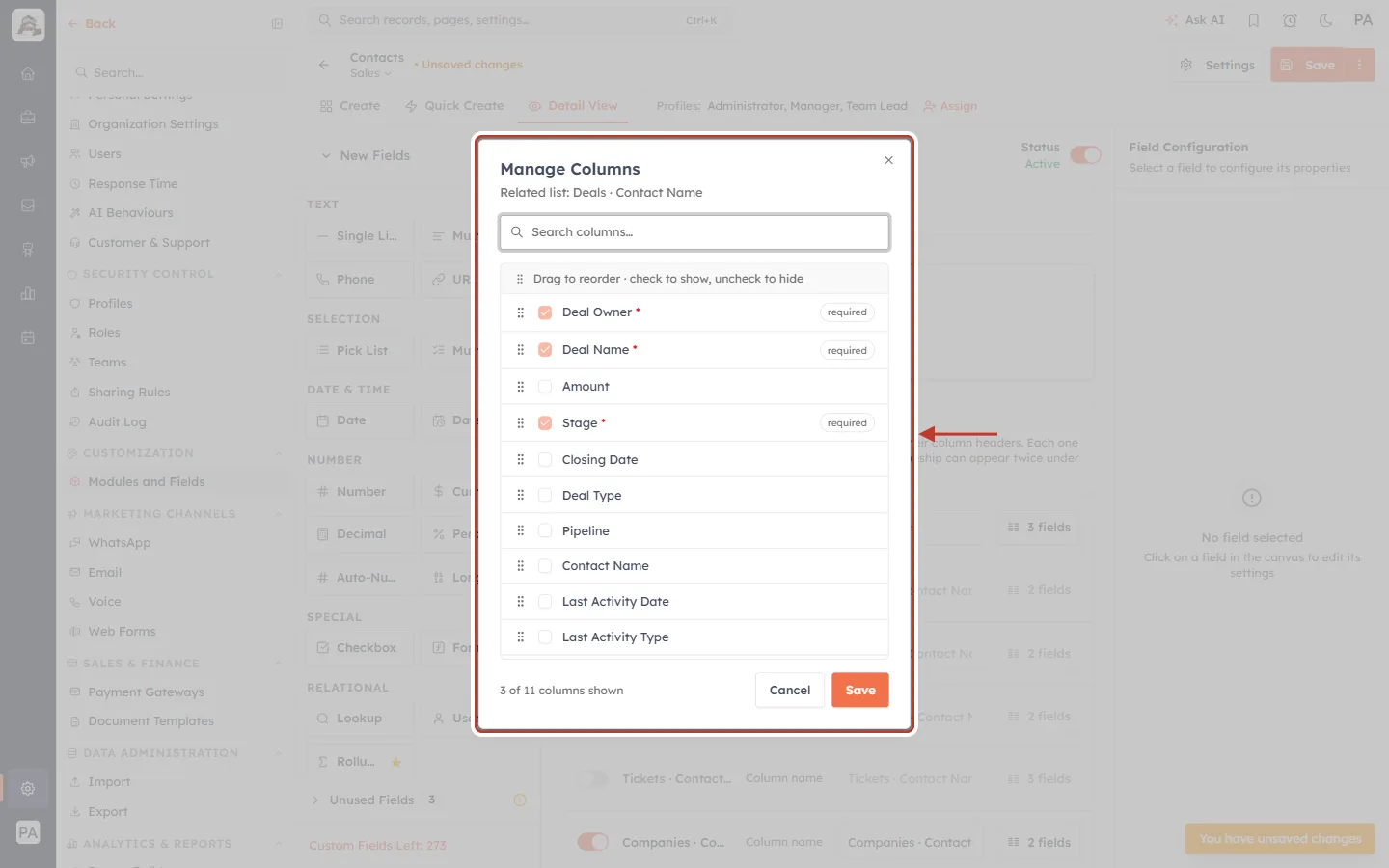Switch to the Create tab
The height and width of the screenshot is (868, 1389).
350,106
